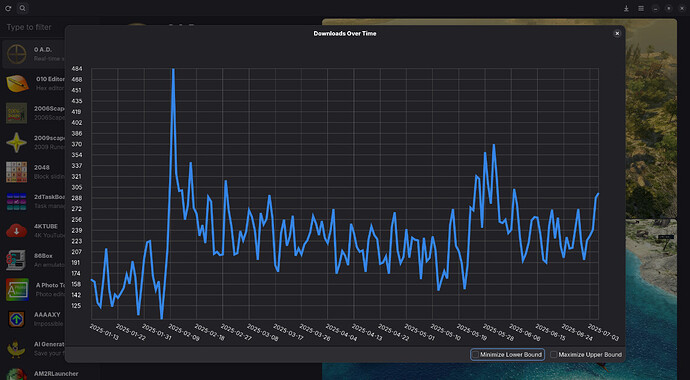Image resolution: width=690 pixels, height=380 pixels.
Task: Open the downloads icon in the title bar
Action: [x=626, y=8]
